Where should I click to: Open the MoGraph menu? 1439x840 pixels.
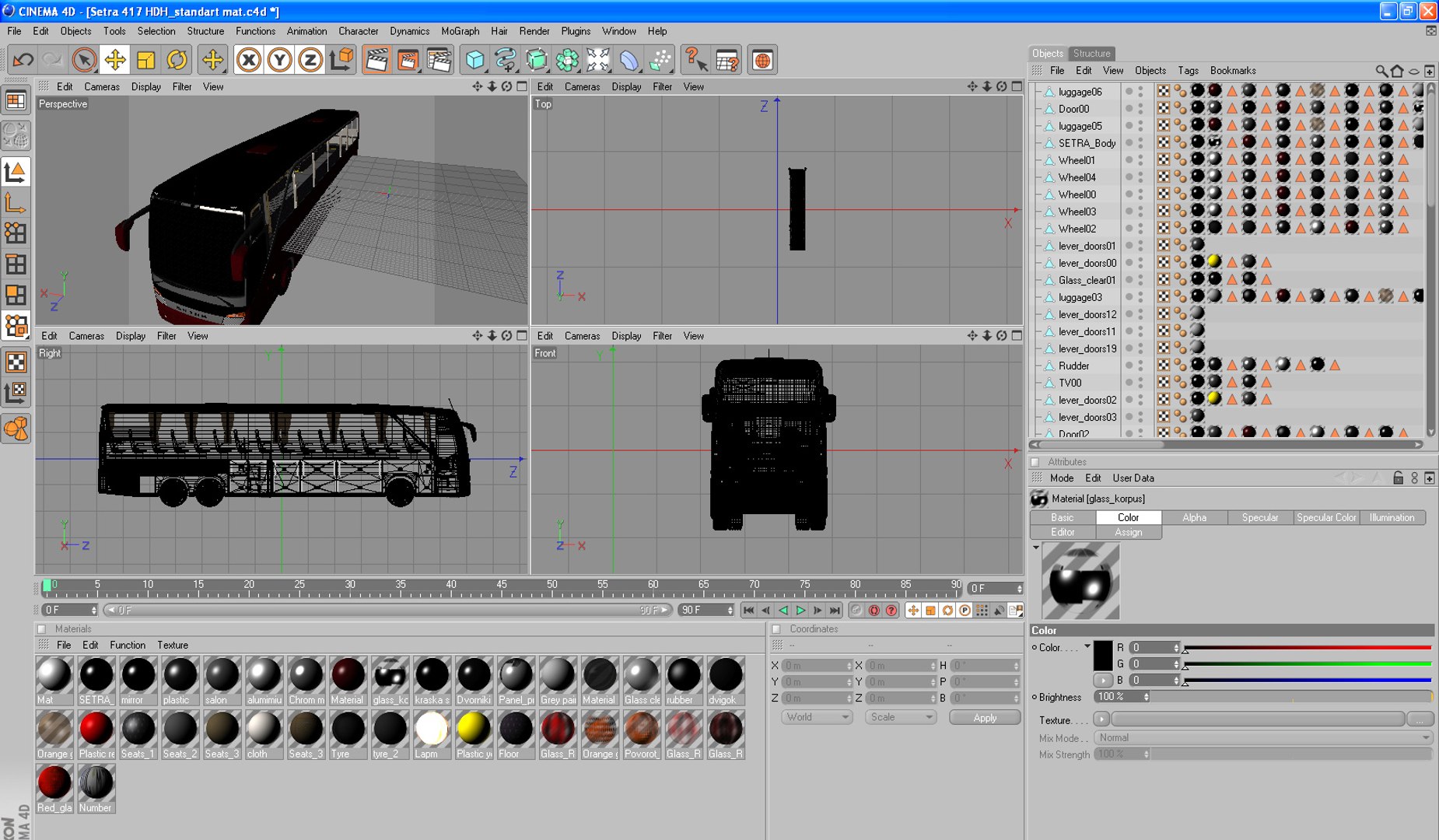[x=460, y=31]
